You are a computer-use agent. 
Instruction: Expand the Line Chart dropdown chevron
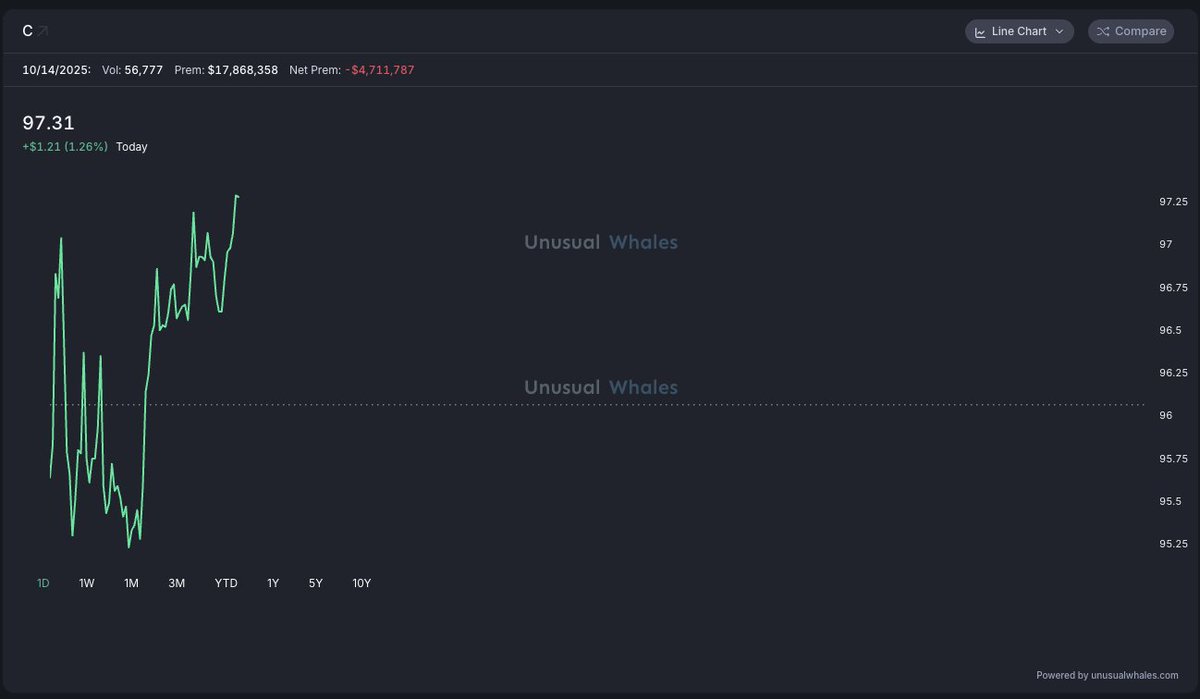pyautogui.click(x=1059, y=32)
